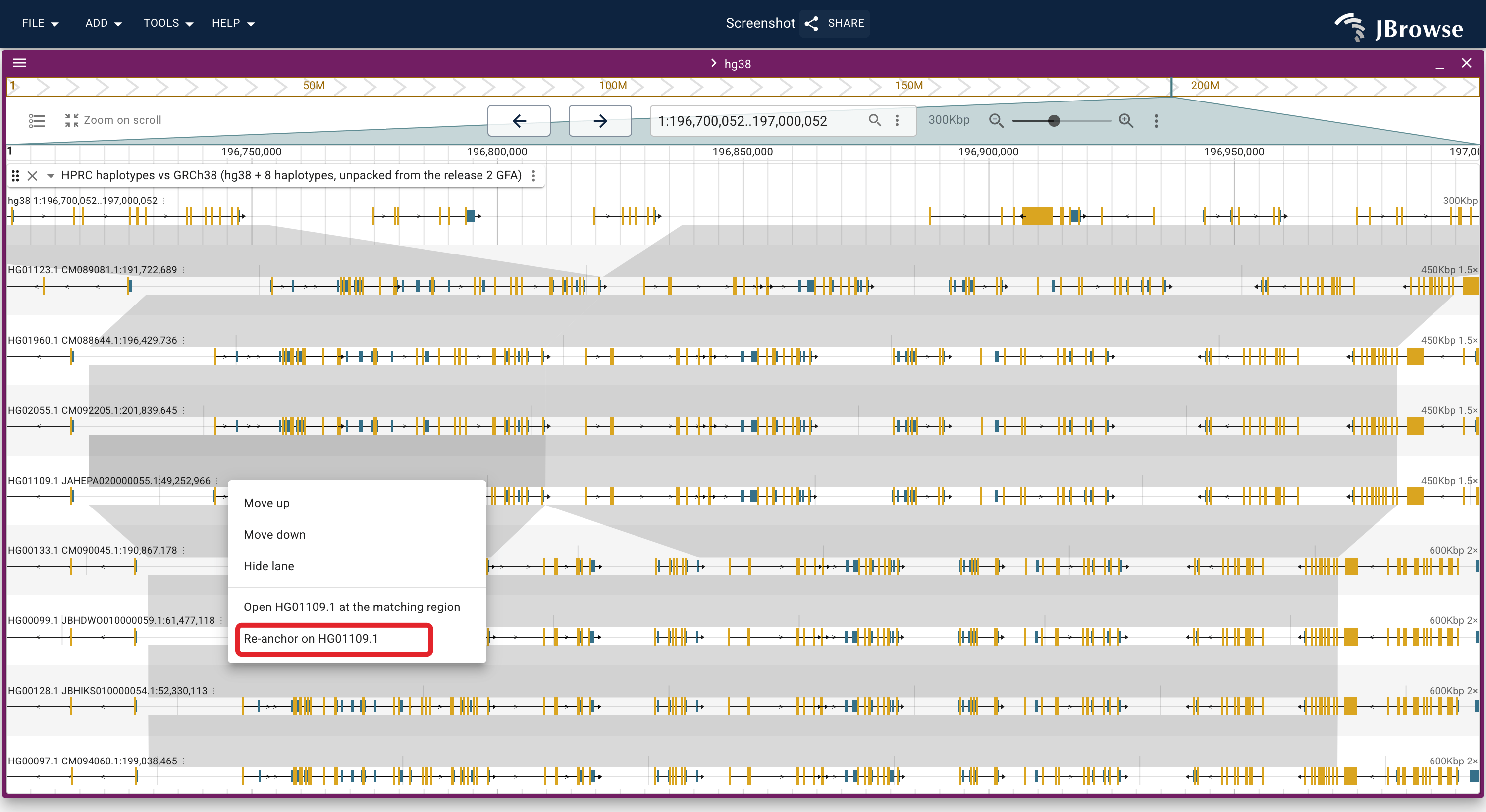Toggle Zoom on scroll
Screen dimensions: 1486x812
[112, 120]
